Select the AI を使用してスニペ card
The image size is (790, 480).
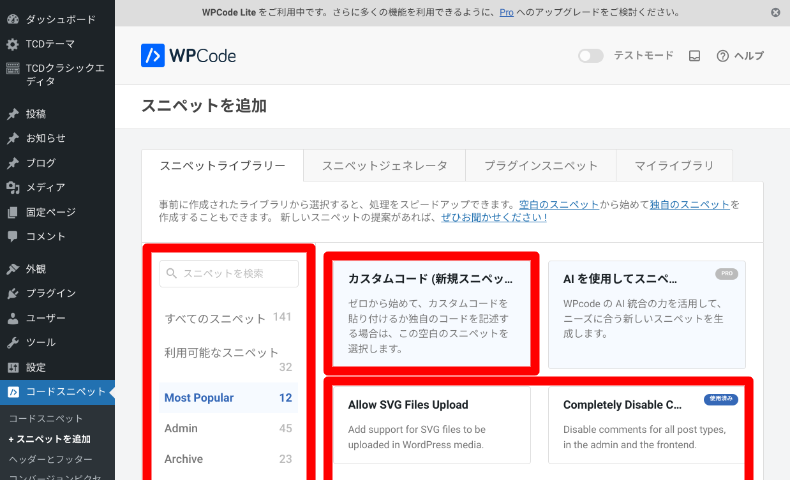point(647,314)
